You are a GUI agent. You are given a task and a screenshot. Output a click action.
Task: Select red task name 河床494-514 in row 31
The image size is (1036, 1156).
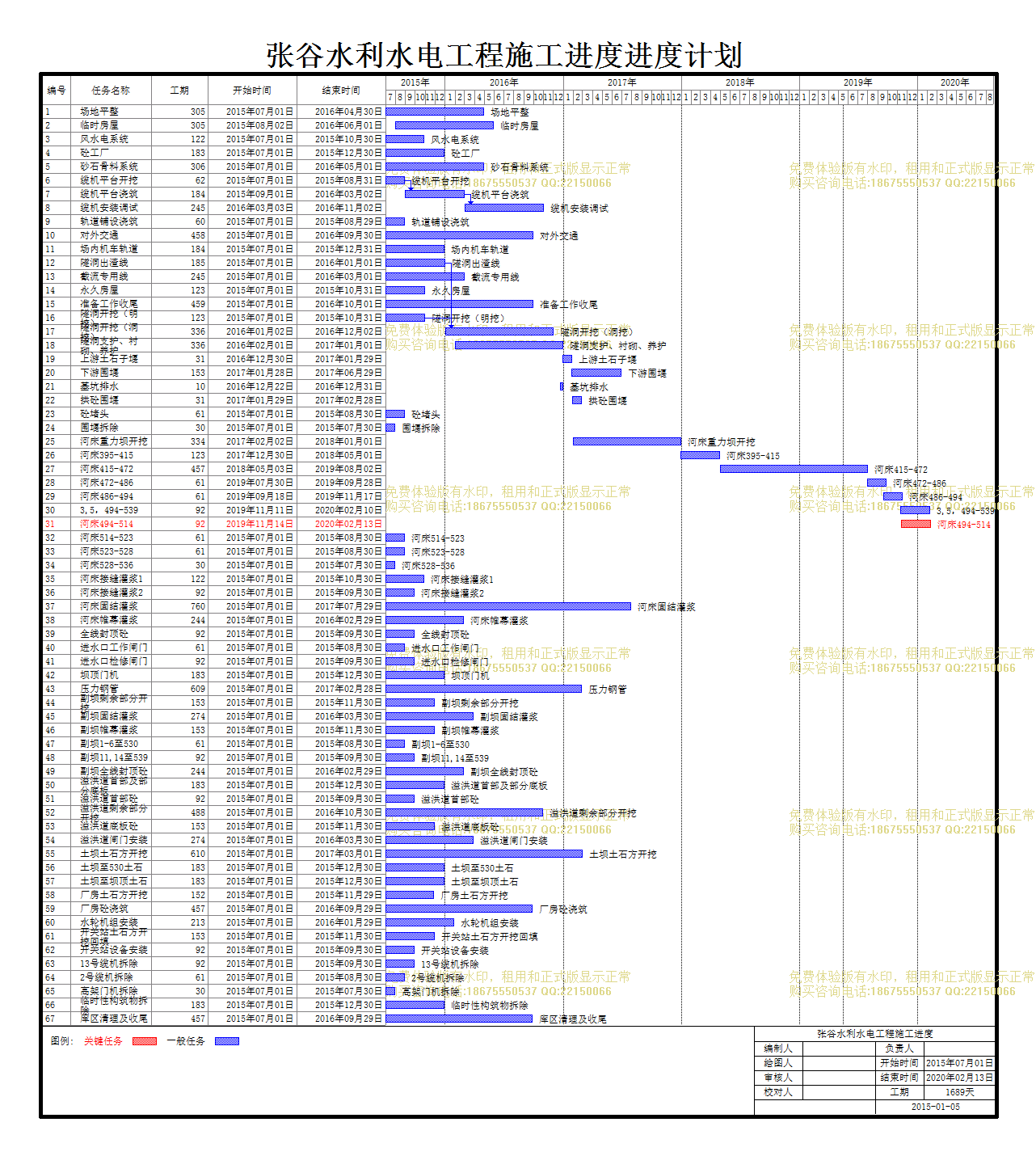pyautogui.click(x=107, y=524)
